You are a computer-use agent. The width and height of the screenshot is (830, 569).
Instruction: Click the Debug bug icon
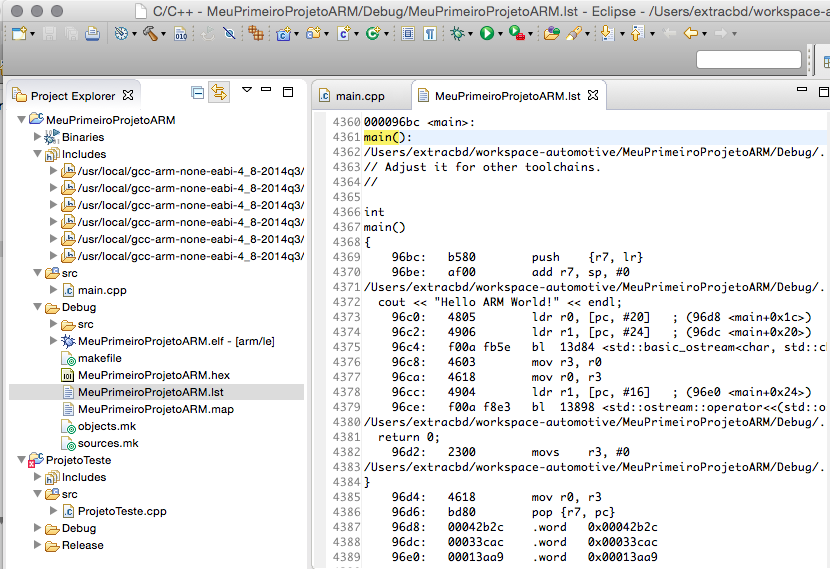pyautogui.click(x=457, y=34)
